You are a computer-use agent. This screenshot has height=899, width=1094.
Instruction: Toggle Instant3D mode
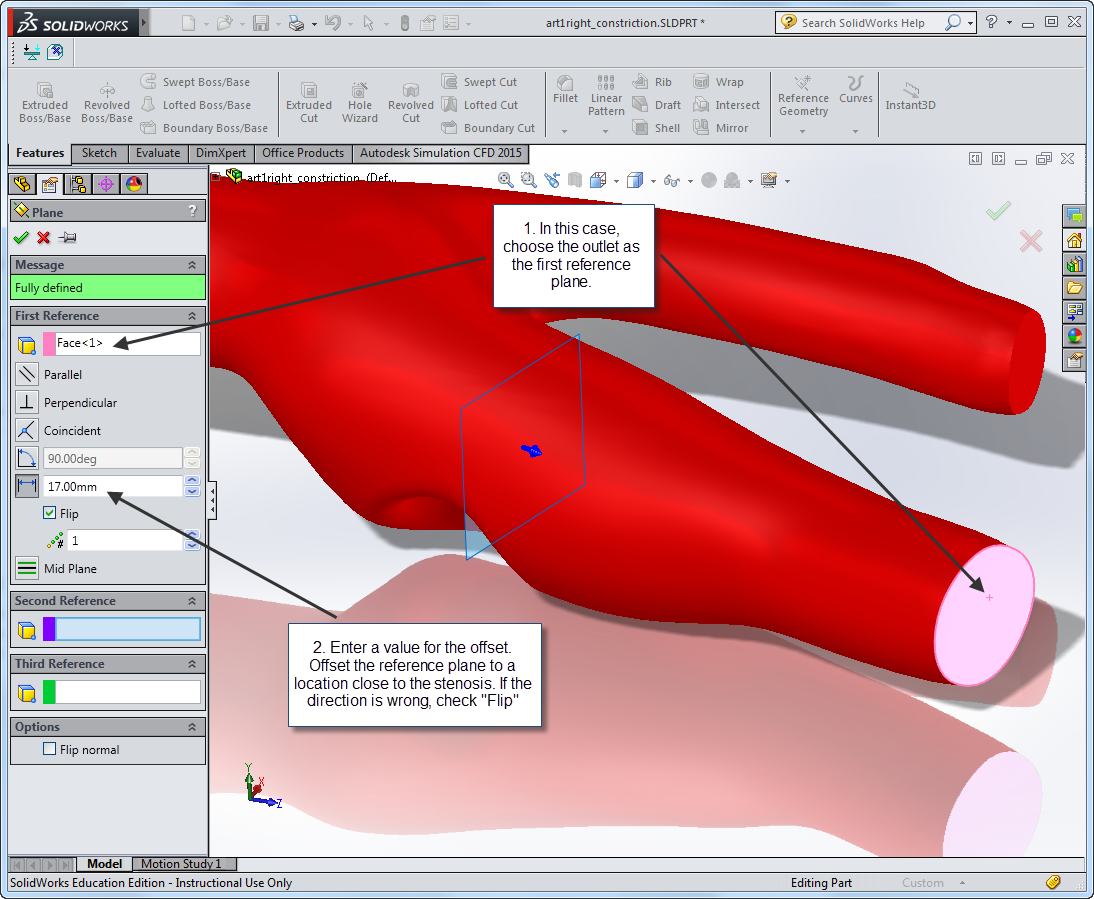pos(910,96)
